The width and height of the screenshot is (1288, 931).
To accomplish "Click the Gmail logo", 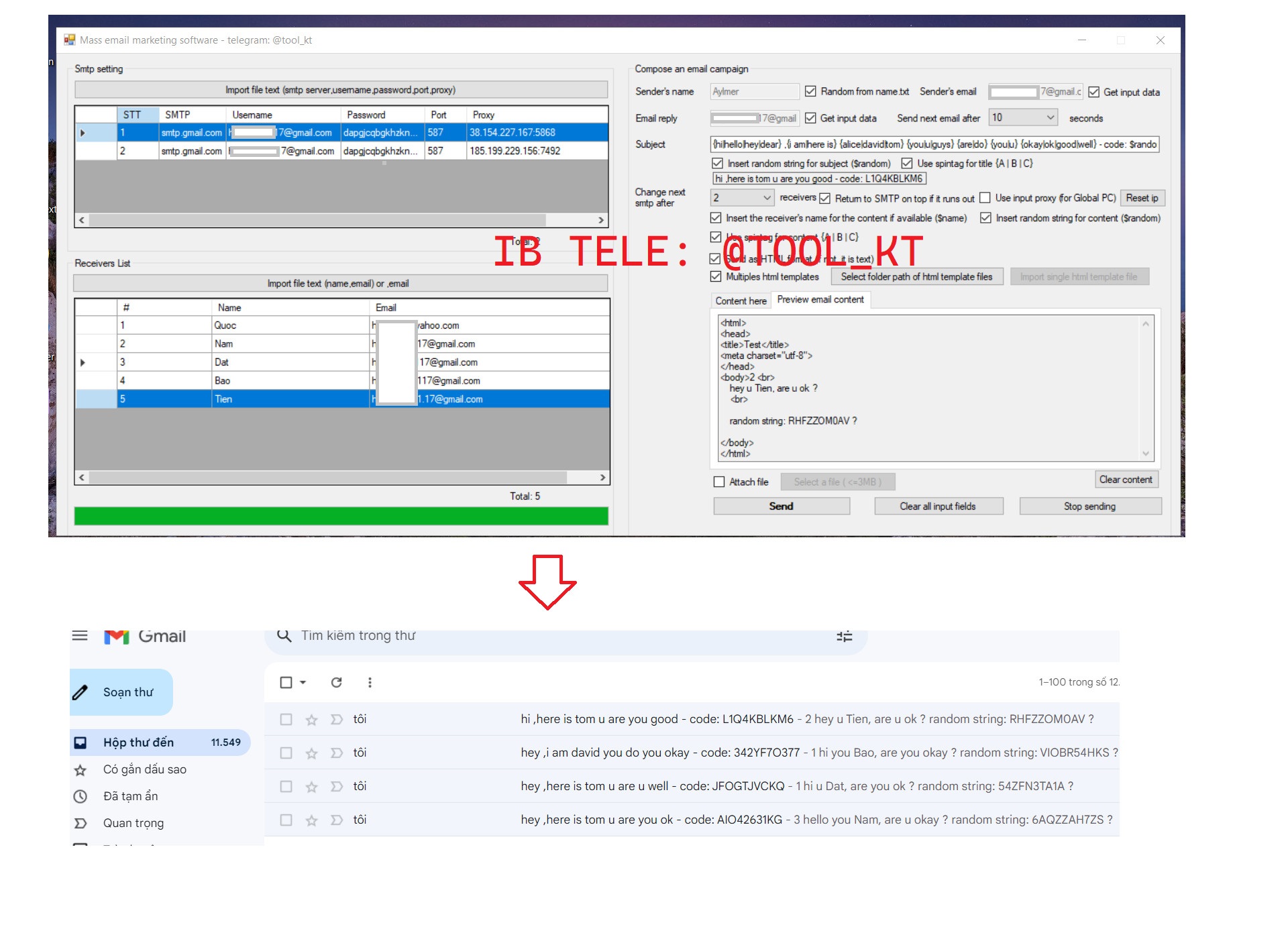I will 145,636.
